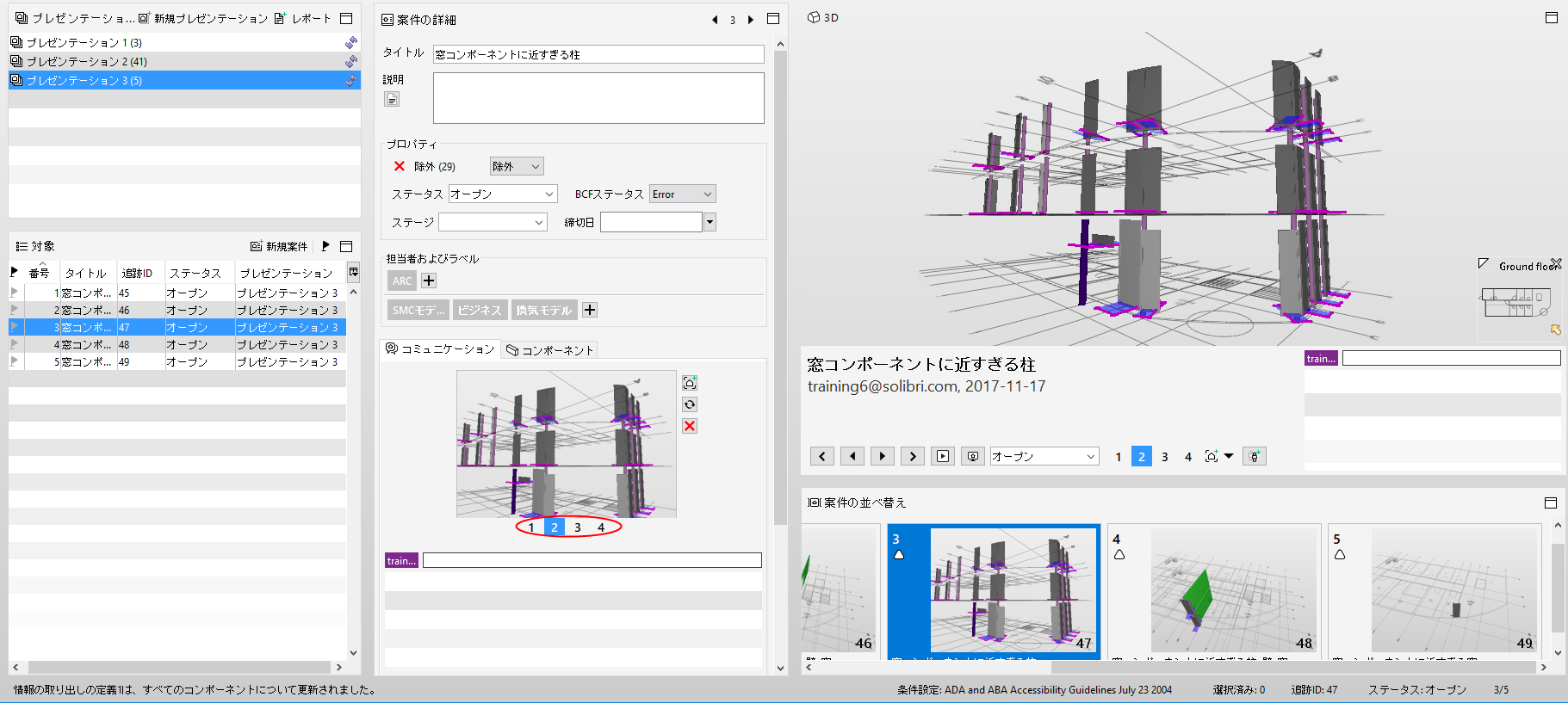
Task: Step to previous issue with filled left arrow
Action: click(x=852, y=456)
